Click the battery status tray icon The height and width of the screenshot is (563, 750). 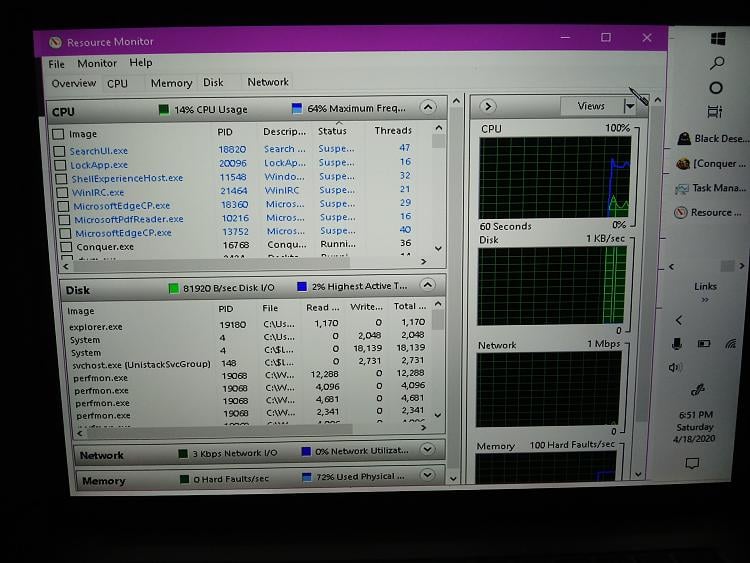(x=704, y=344)
